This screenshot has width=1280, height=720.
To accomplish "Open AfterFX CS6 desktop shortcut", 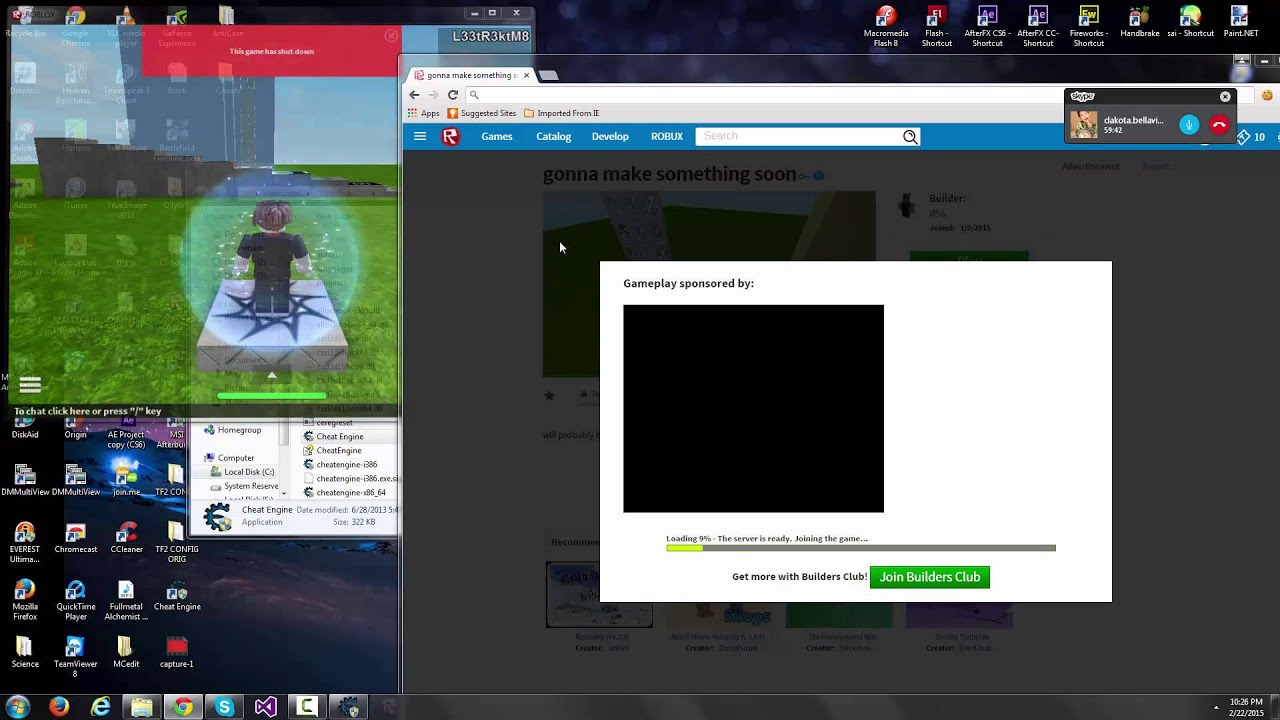I will (987, 27).
